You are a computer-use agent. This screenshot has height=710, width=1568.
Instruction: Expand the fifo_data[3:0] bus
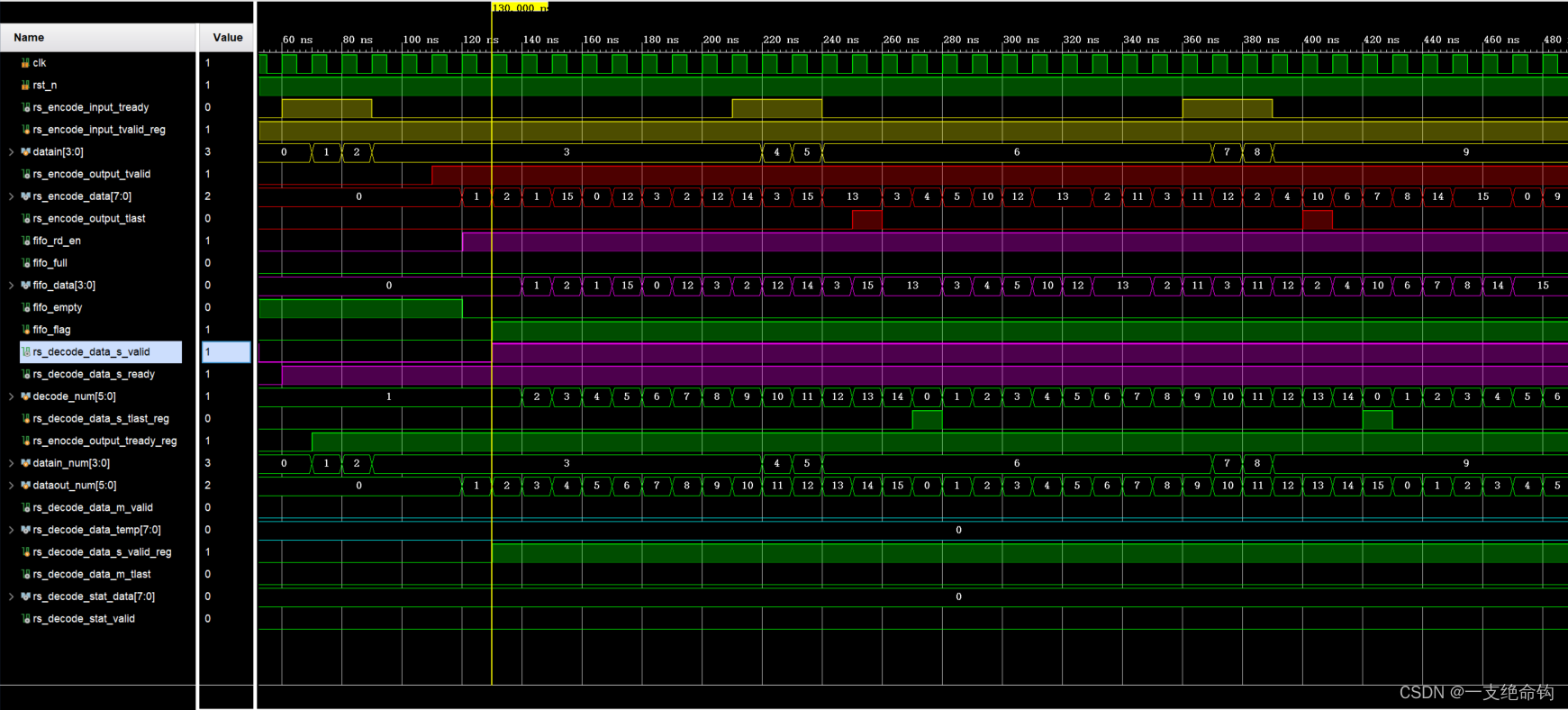tap(11, 286)
